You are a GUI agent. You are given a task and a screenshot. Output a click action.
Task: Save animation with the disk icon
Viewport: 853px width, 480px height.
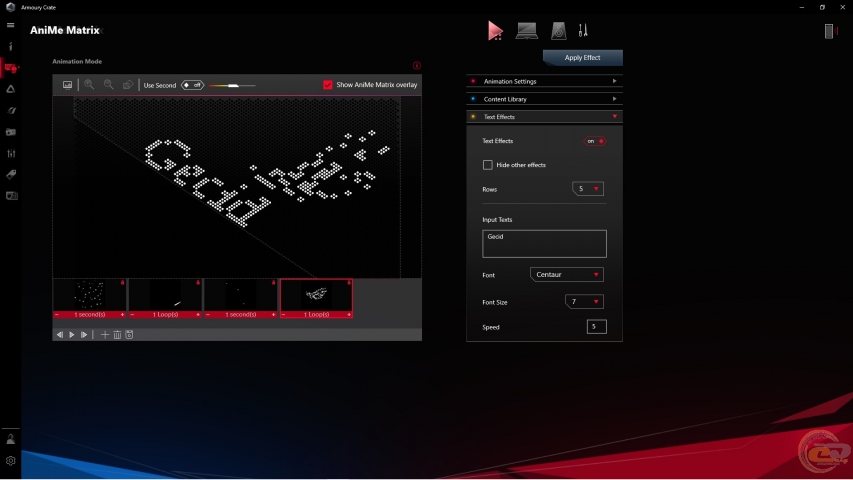[129, 335]
